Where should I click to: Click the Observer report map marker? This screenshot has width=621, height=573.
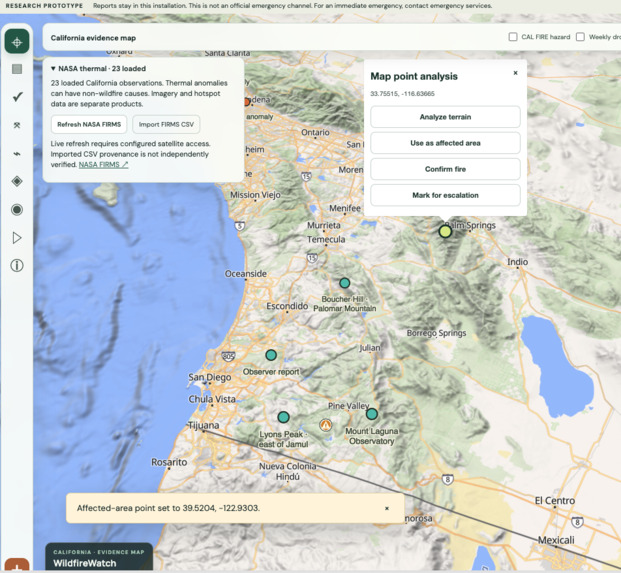click(x=271, y=355)
